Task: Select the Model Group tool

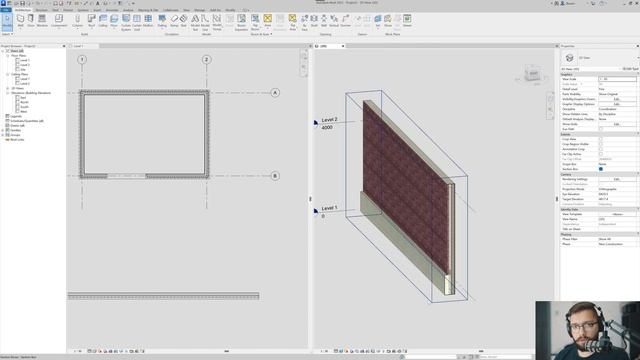Action: pyautogui.click(x=217, y=22)
